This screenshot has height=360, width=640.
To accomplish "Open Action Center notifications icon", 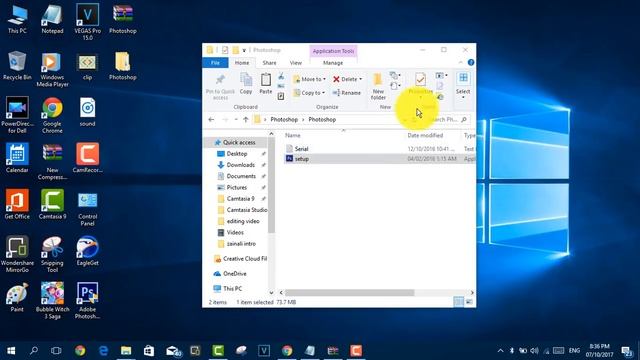I will coord(626,351).
